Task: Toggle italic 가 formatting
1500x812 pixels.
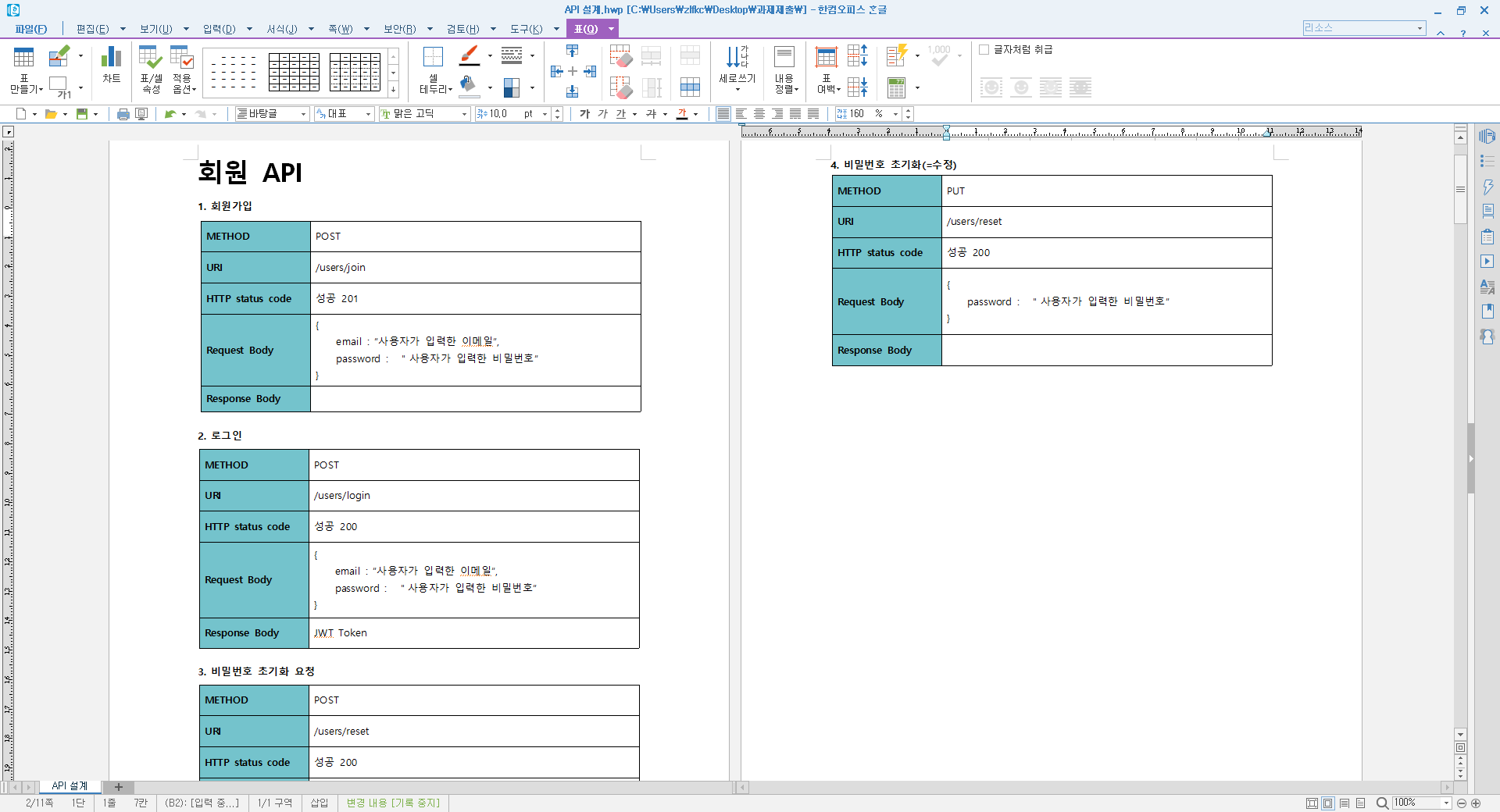Action: (603, 114)
